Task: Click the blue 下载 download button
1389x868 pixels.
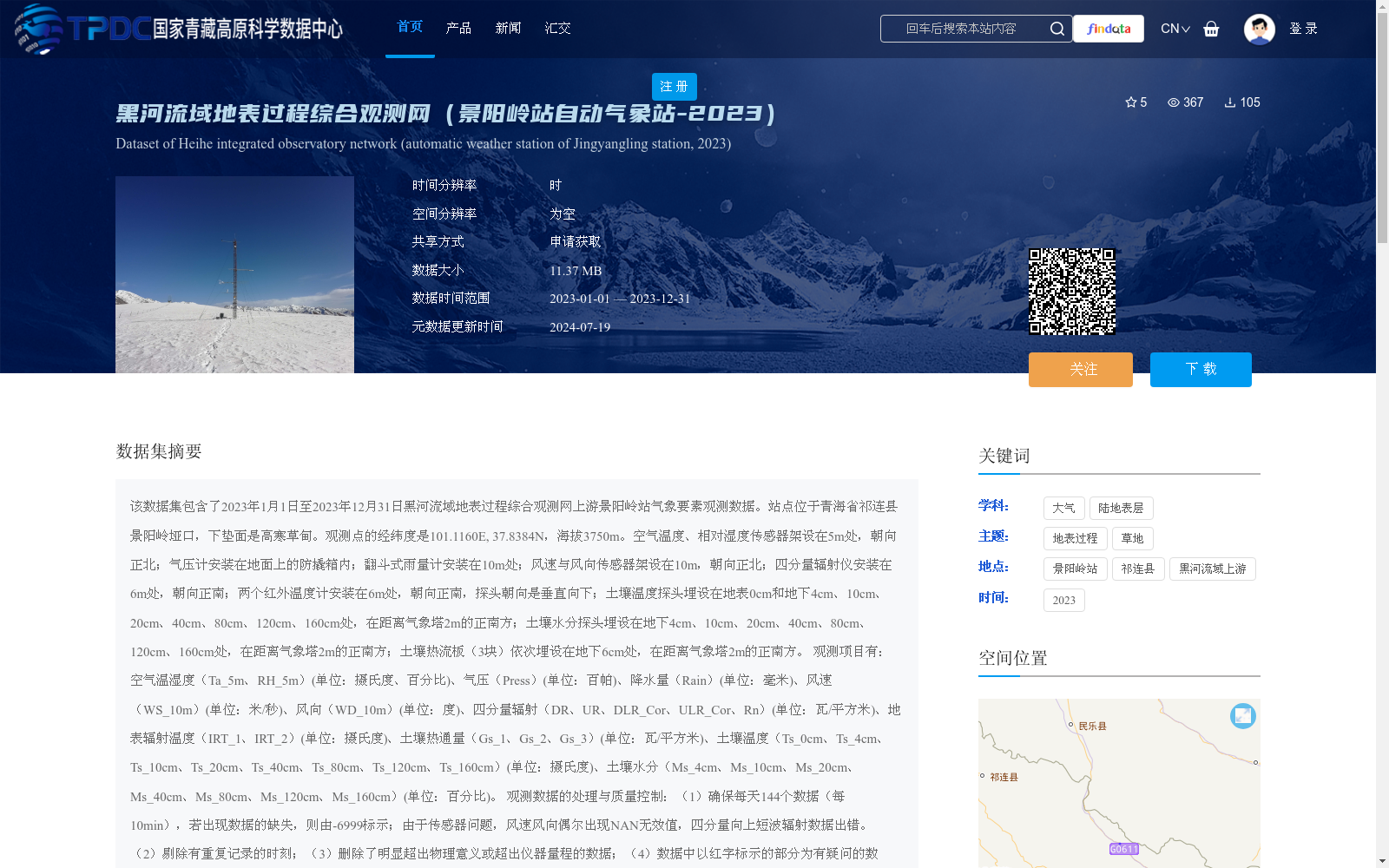Action: tap(1201, 370)
